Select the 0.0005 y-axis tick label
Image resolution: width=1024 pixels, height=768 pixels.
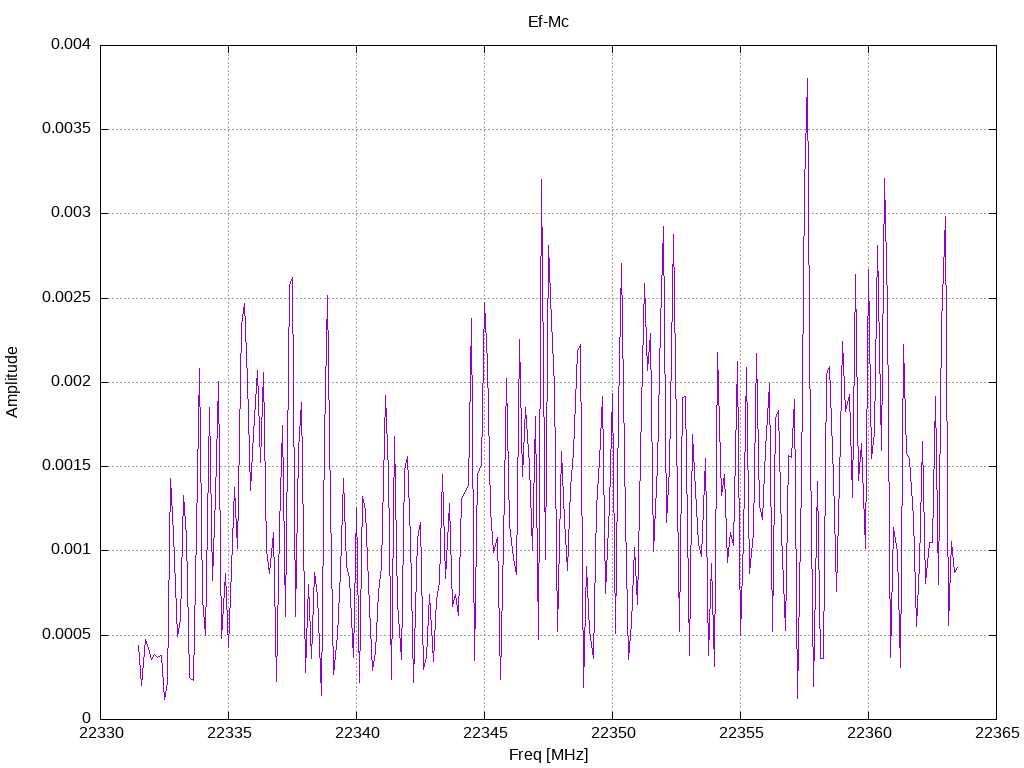coord(66,635)
